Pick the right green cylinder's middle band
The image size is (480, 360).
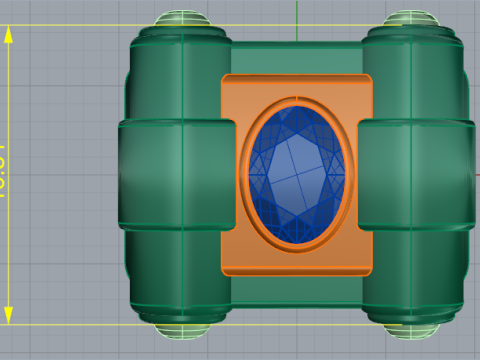pyautogui.click(x=417, y=175)
